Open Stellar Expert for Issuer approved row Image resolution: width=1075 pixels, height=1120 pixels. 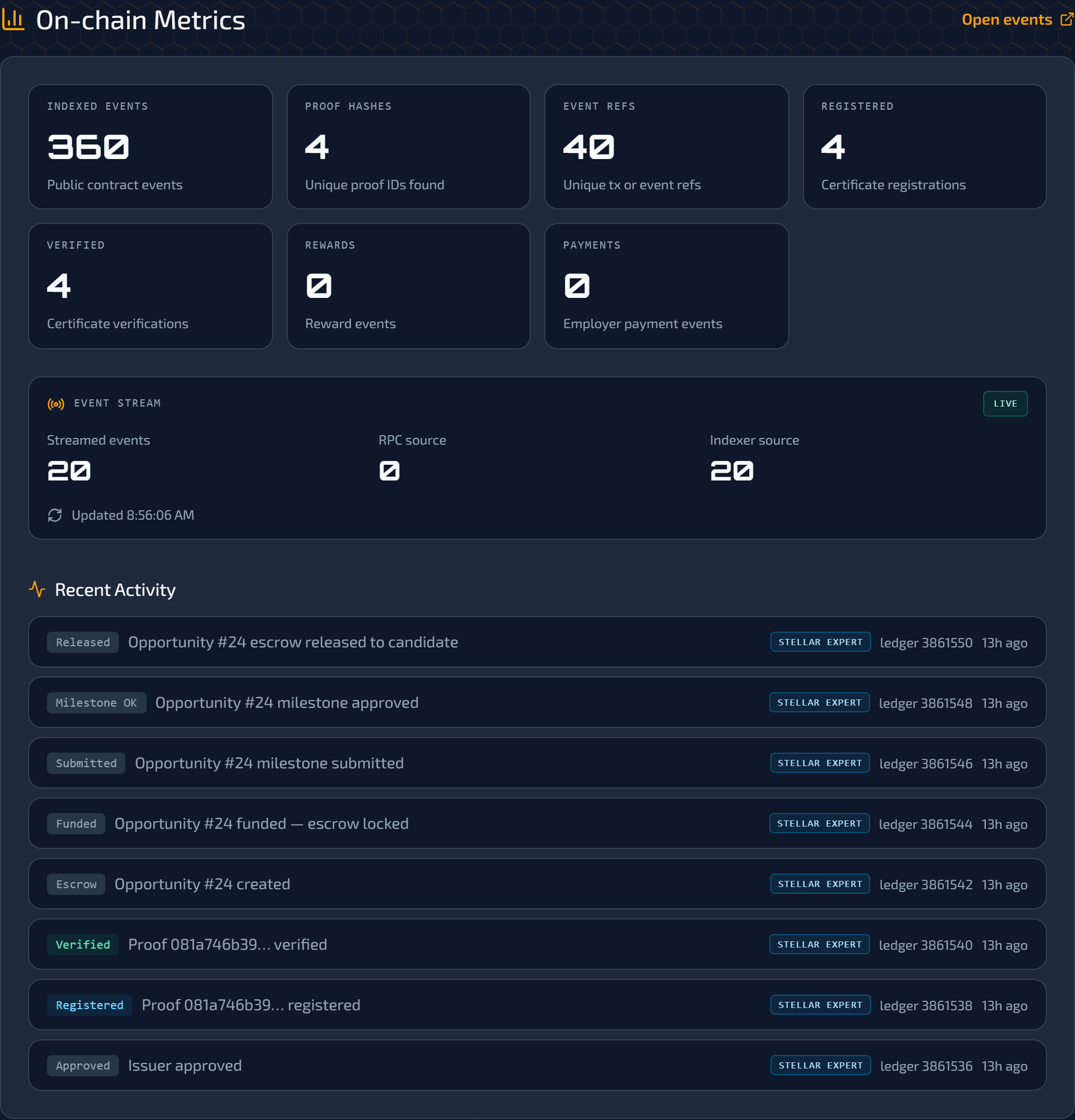coord(820,1066)
